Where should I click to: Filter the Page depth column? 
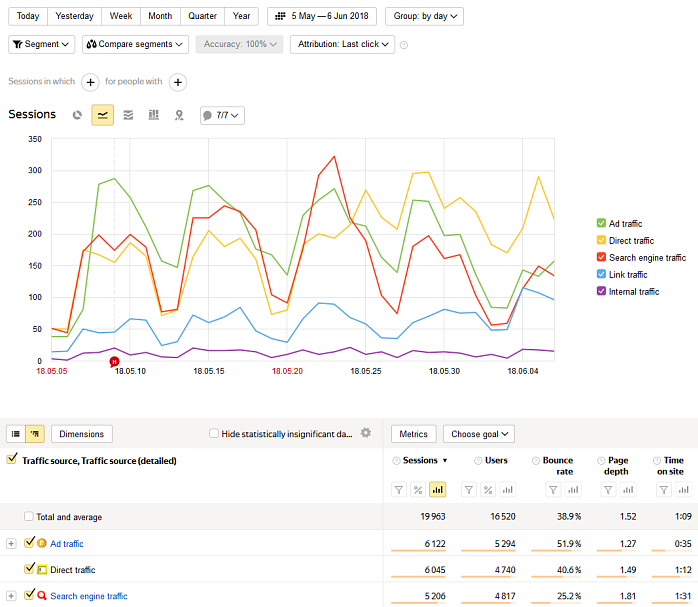point(608,490)
